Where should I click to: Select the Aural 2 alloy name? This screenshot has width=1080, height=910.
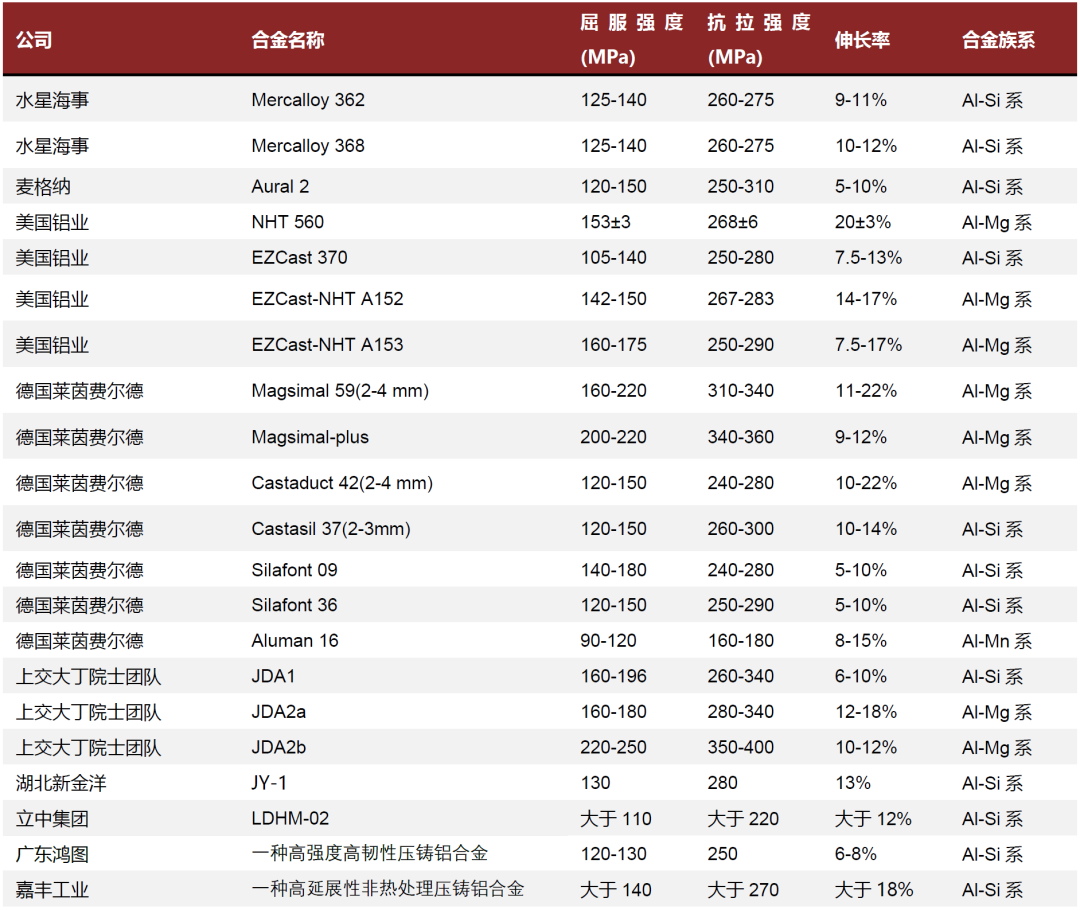tap(280, 187)
